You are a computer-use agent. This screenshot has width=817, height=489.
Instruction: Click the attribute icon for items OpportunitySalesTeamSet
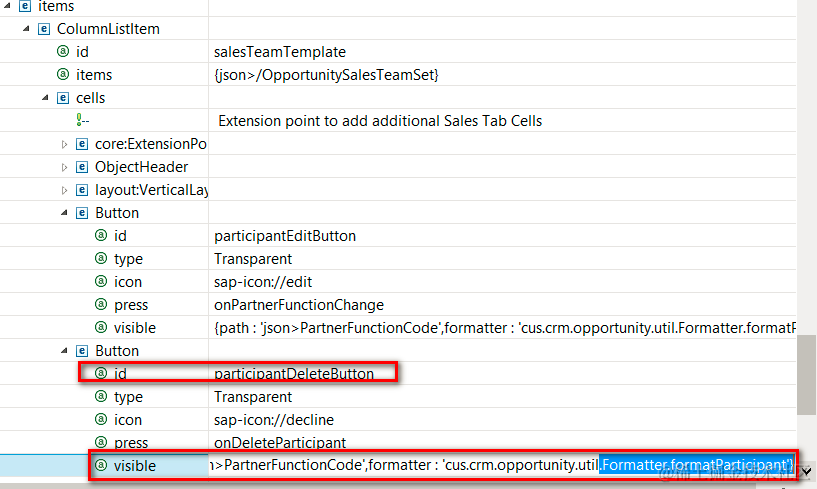[x=63, y=74]
